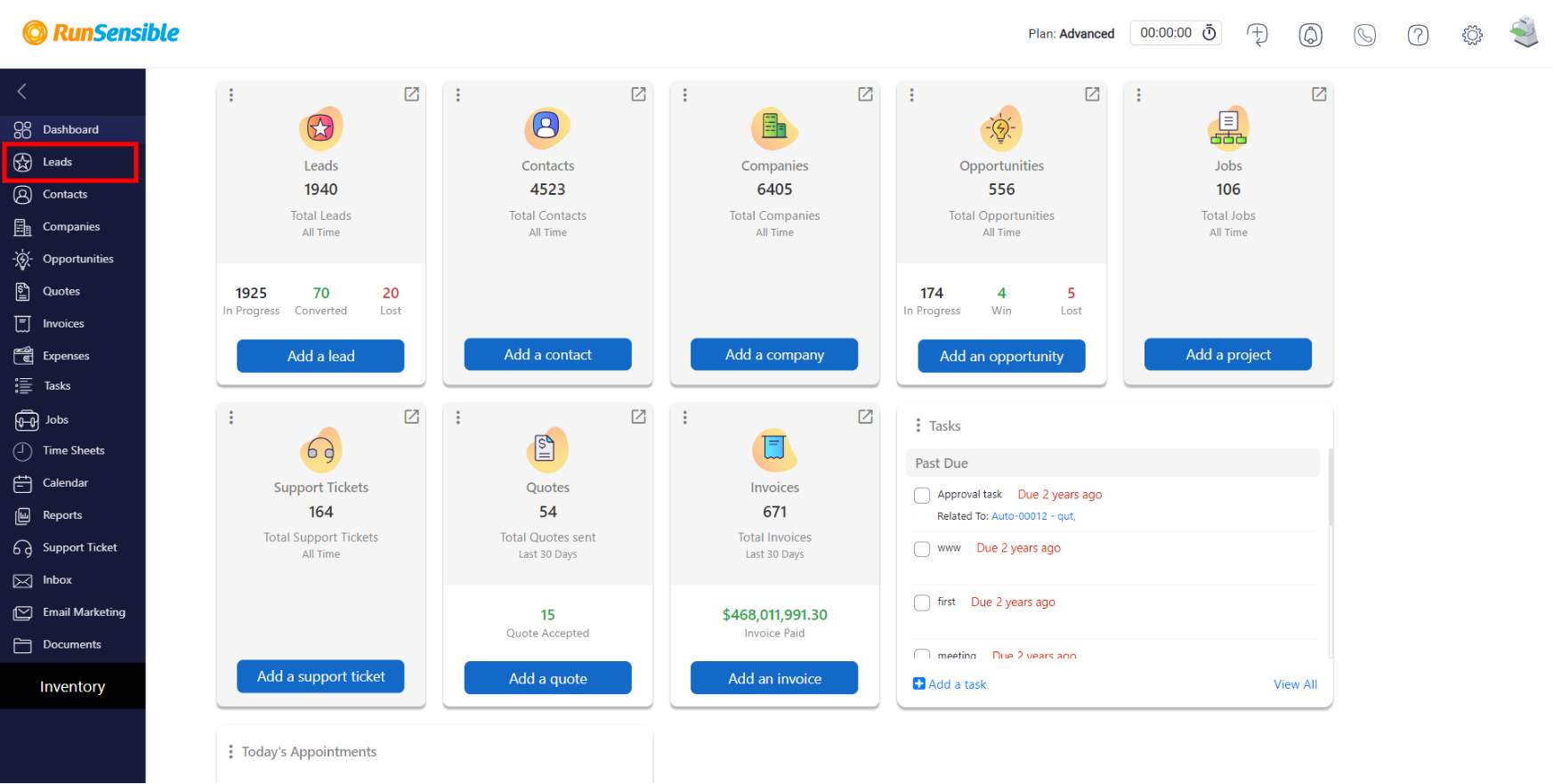
Task: Open Support Tickets card expand icon
Action: pyautogui.click(x=411, y=416)
